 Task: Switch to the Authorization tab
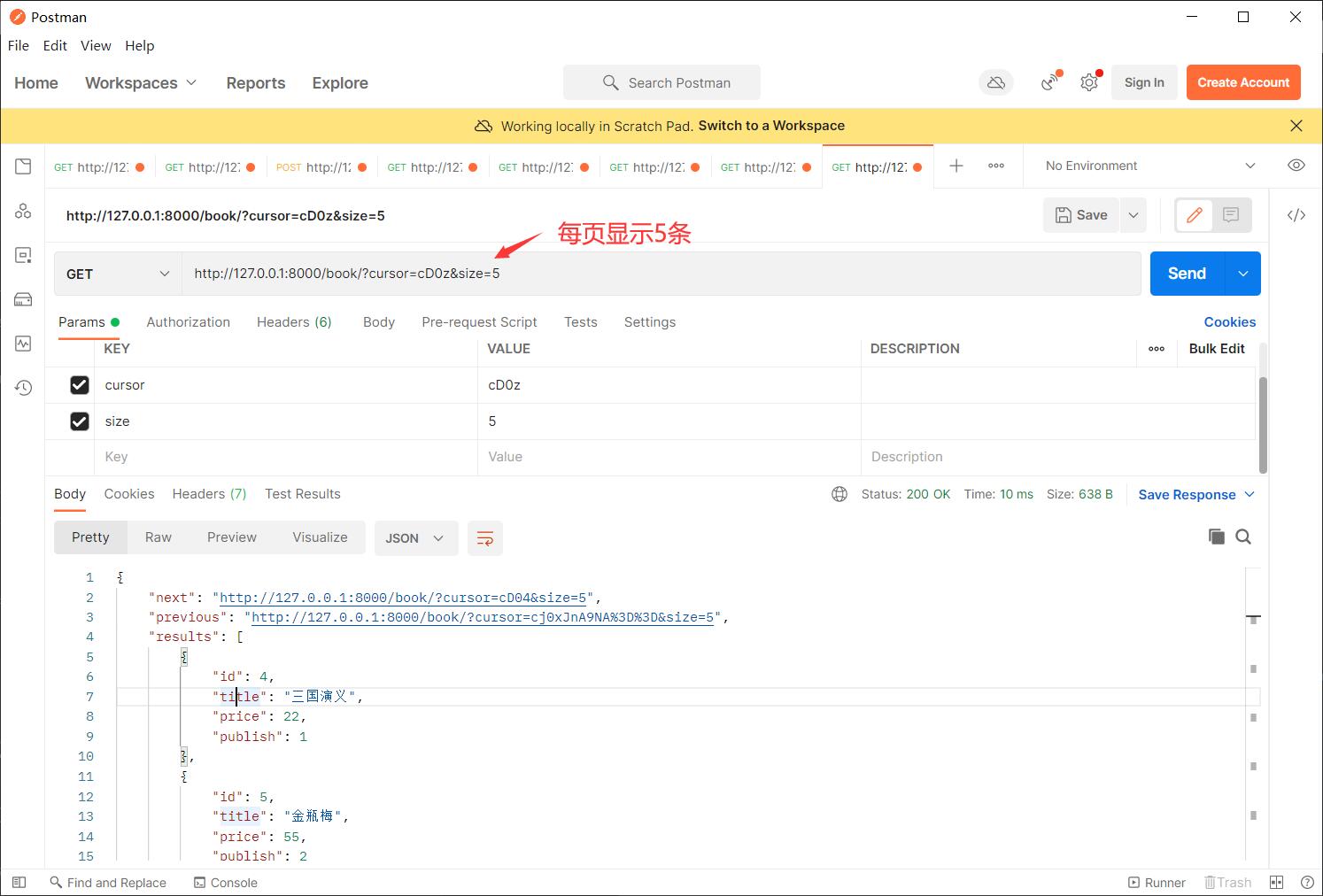tap(188, 322)
